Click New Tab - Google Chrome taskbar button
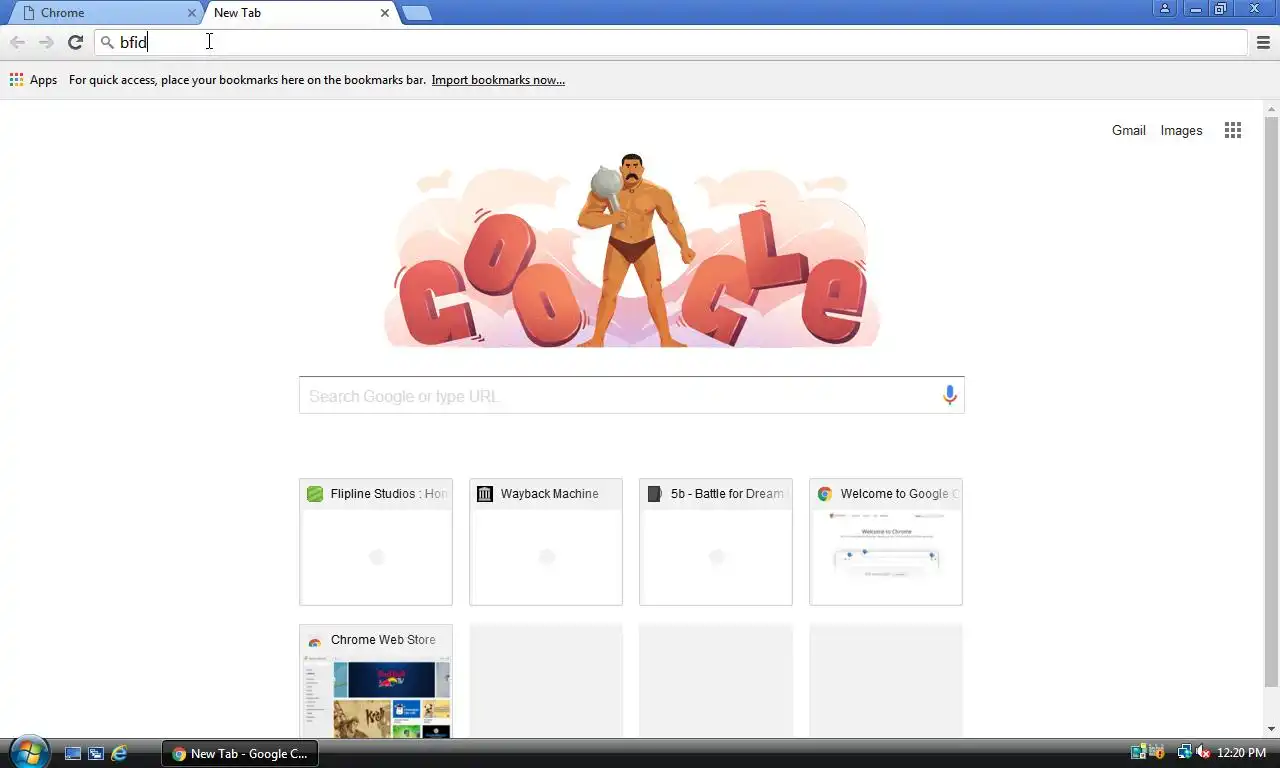The image size is (1280, 768). (240, 754)
